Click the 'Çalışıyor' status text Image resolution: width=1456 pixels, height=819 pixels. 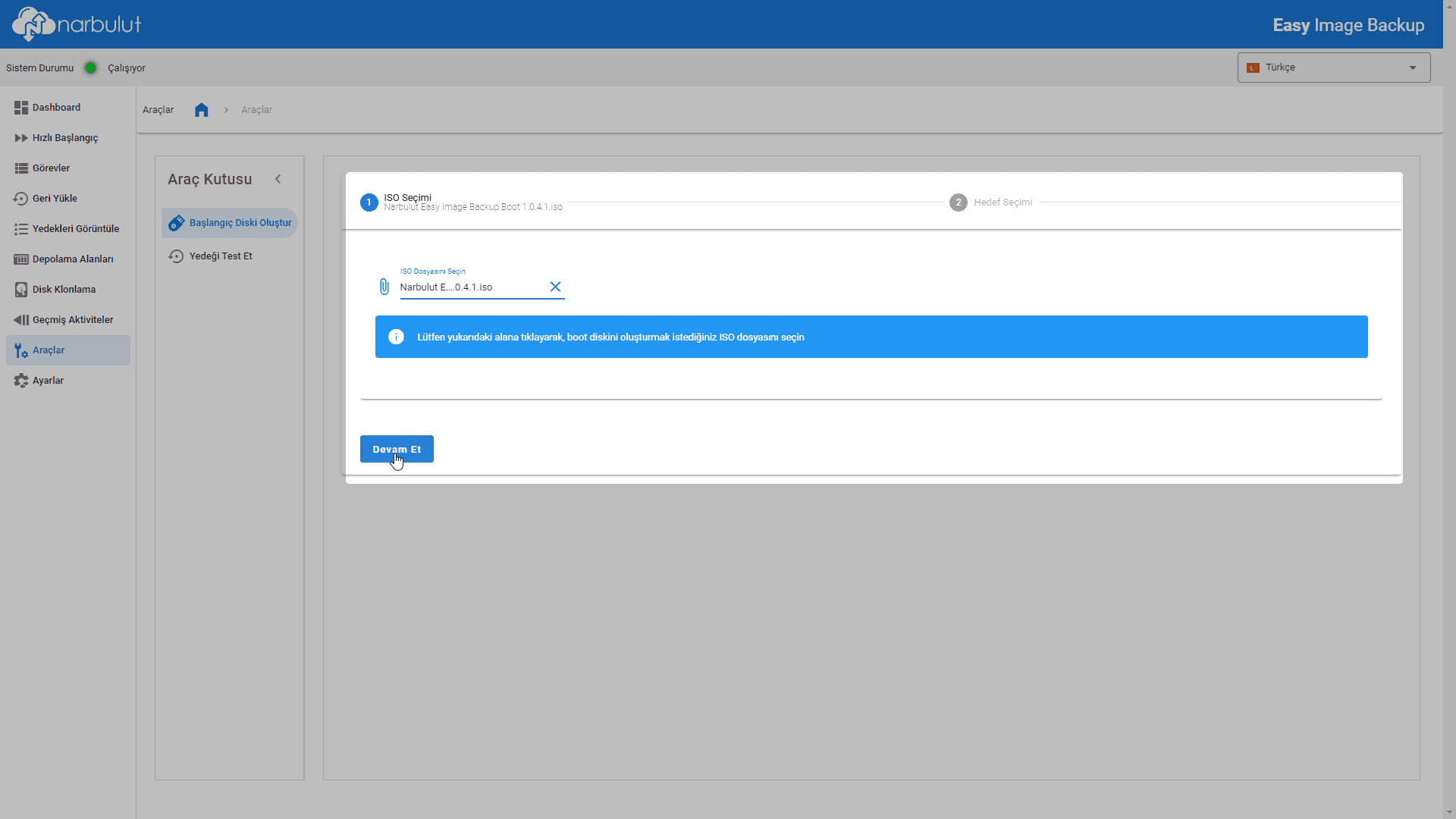coord(127,68)
